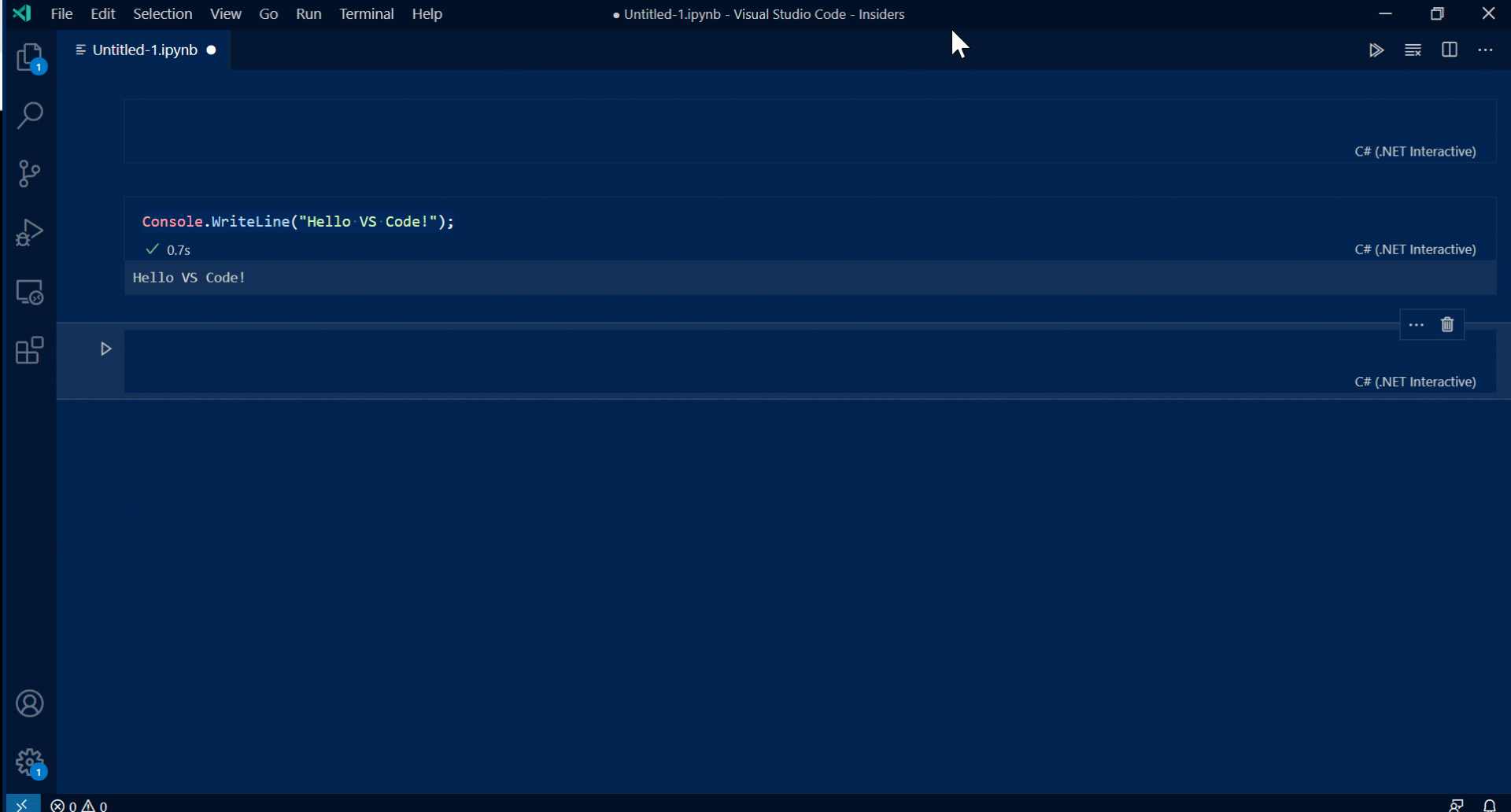1511x812 pixels.
Task: Select the Untitled-1.ipynb tab
Action: [x=144, y=50]
